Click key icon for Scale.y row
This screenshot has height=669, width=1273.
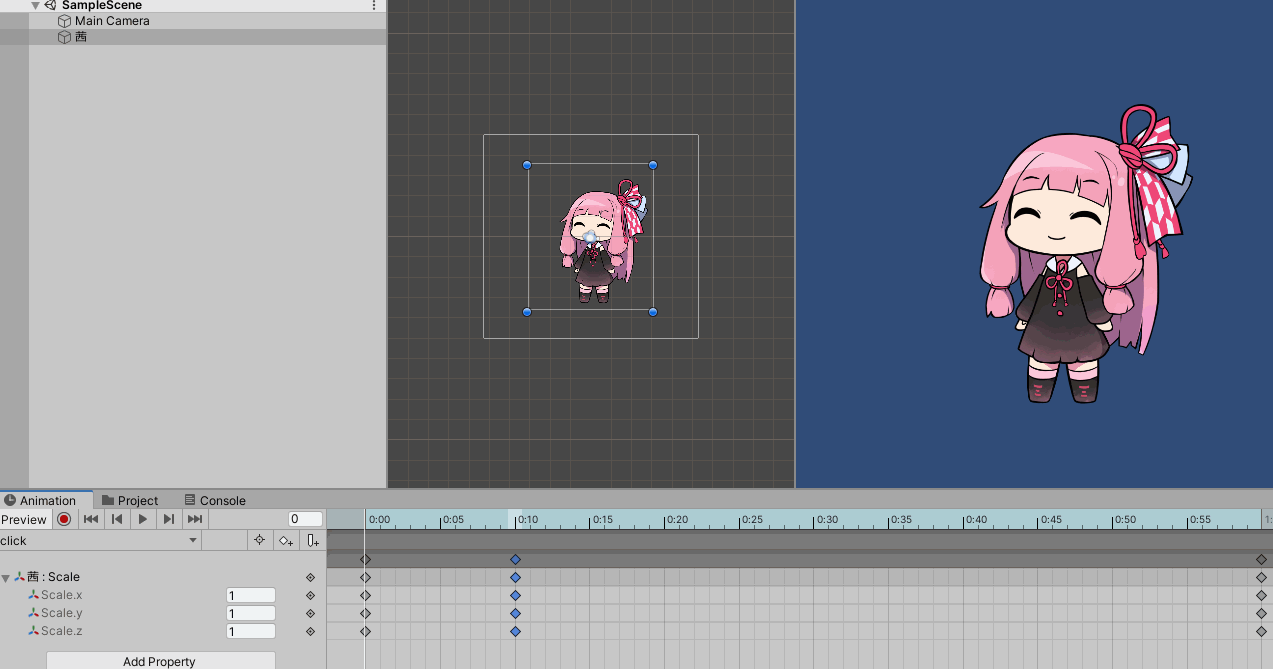point(310,613)
